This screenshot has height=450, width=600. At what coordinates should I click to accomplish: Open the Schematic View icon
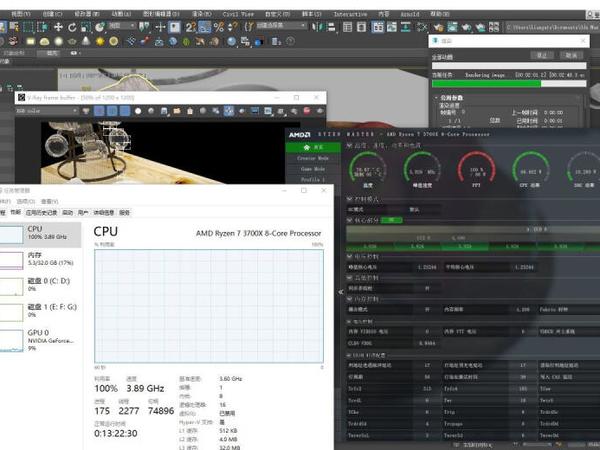406,27
